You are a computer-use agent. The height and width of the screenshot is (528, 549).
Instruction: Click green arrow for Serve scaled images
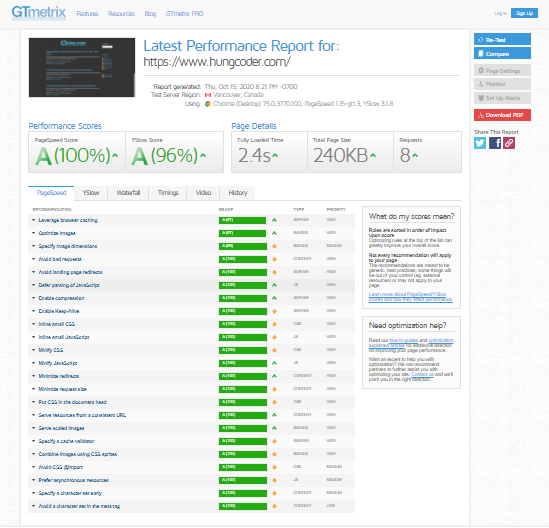(274, 428)
